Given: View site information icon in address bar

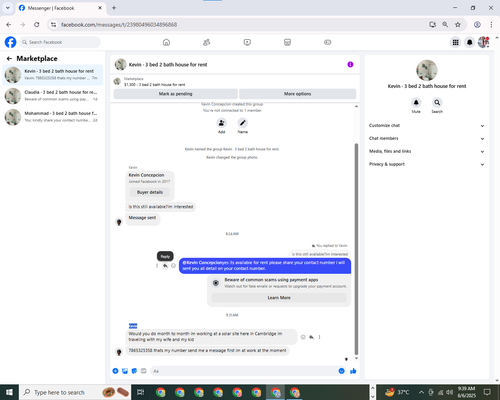Looking at the screenshot, I should coord(53,24).
